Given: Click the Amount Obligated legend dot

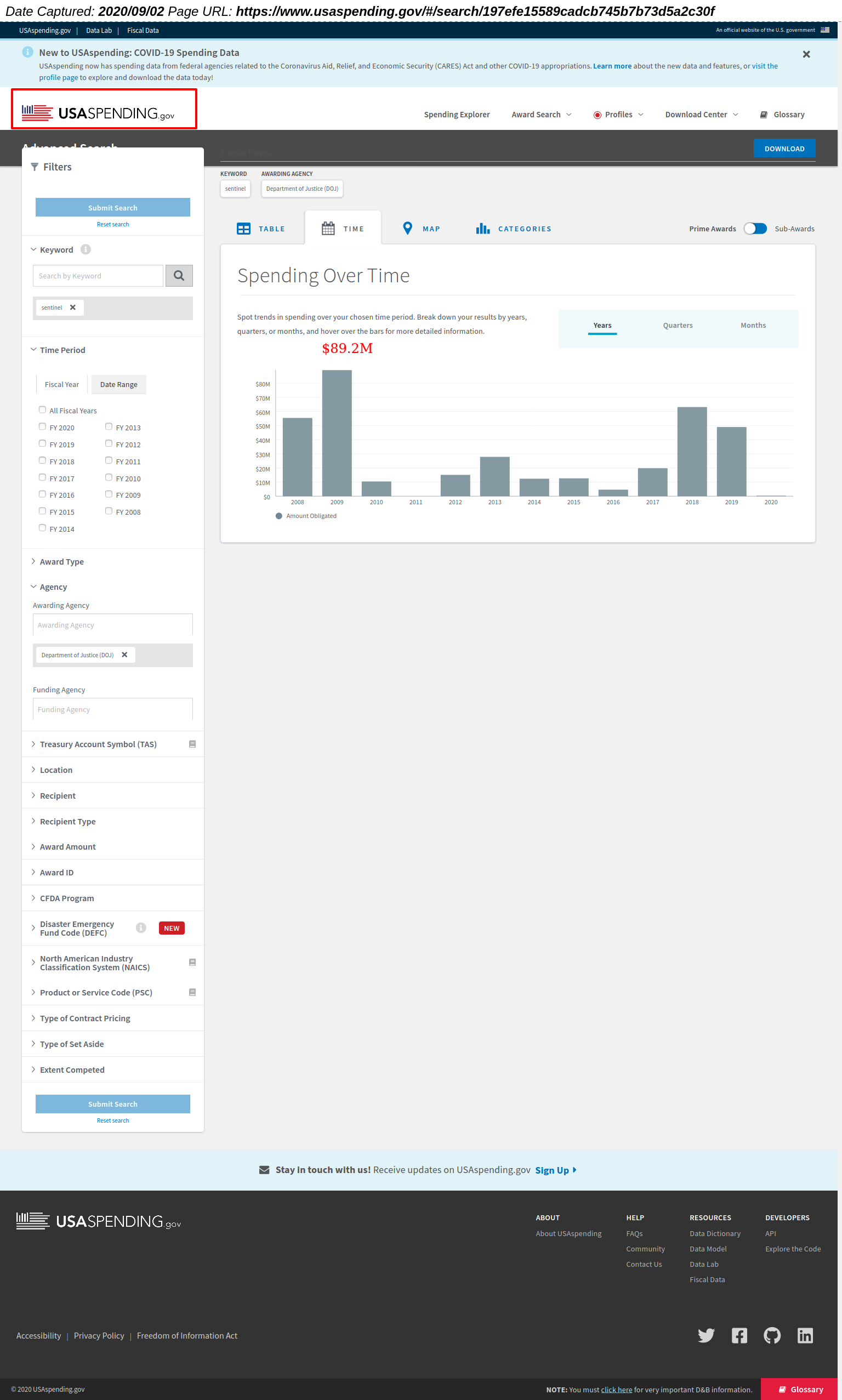Looking at the screenshot, I should [x=278, y=516].
